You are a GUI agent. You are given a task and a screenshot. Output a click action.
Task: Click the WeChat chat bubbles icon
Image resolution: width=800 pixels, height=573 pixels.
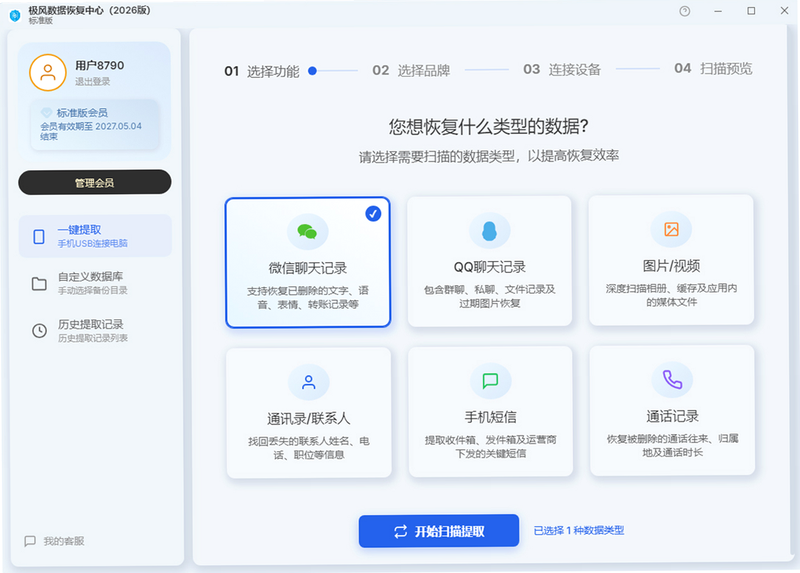point(307,232)
